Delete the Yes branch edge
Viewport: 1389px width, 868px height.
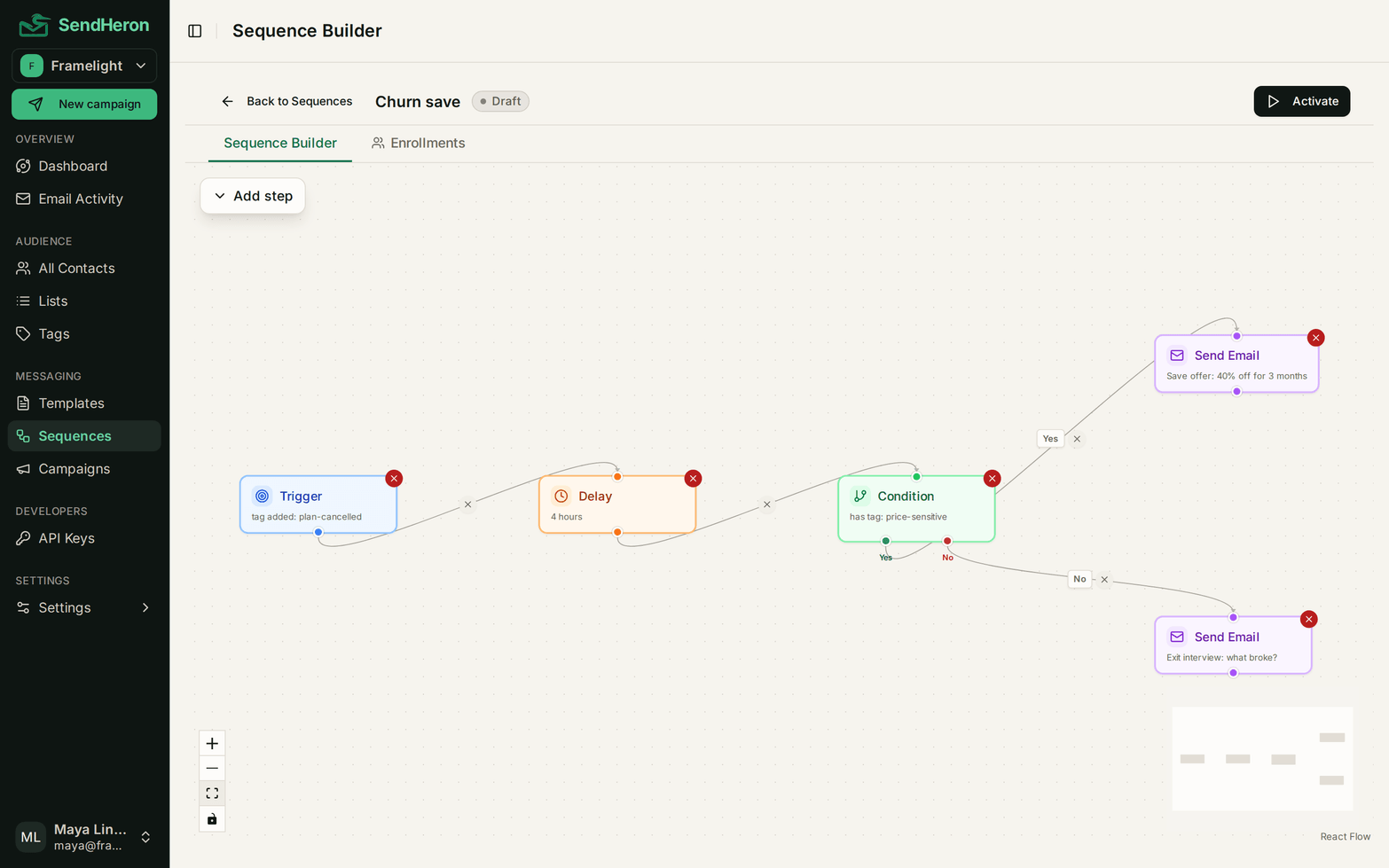point(1077,439)
